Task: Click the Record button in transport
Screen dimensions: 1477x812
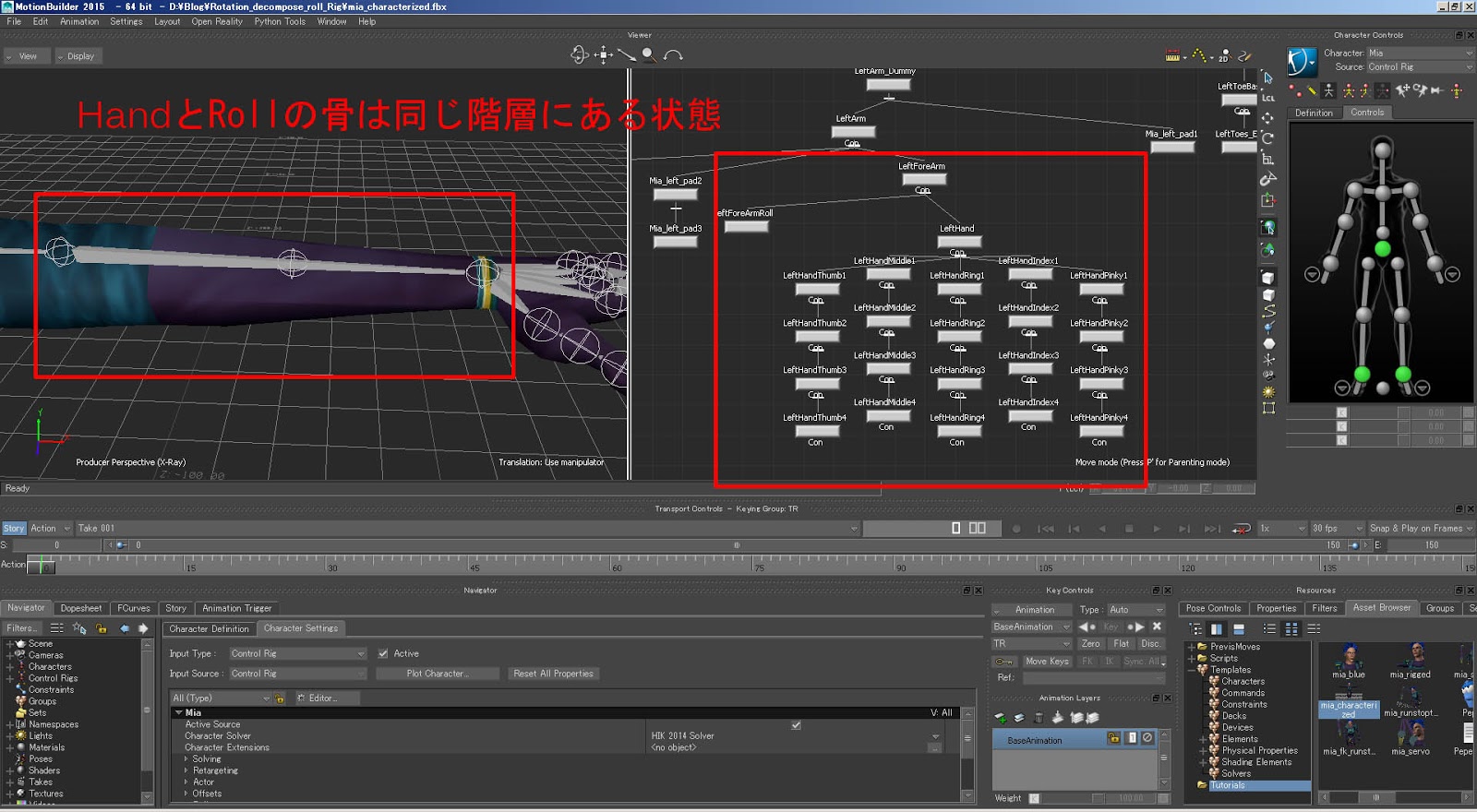Action: 1016,529
